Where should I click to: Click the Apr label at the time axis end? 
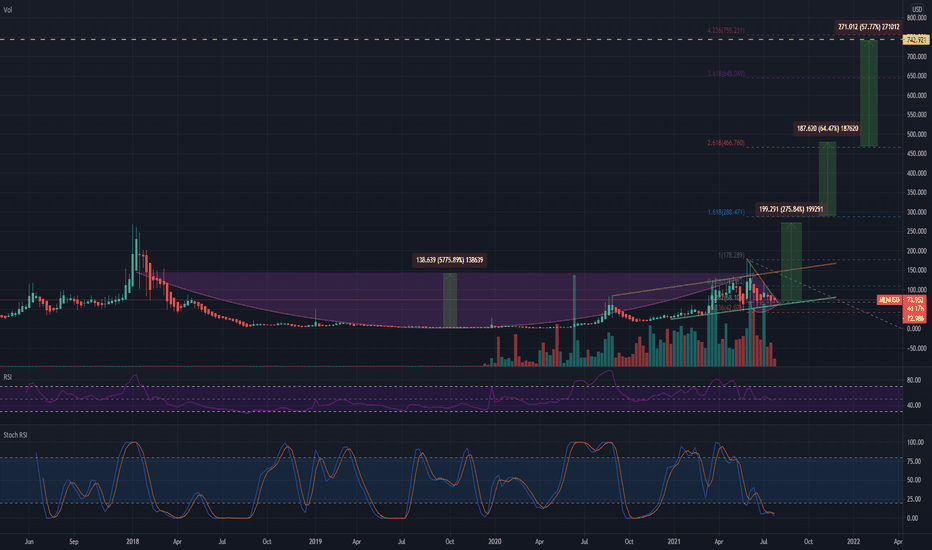tap(898, 542)
